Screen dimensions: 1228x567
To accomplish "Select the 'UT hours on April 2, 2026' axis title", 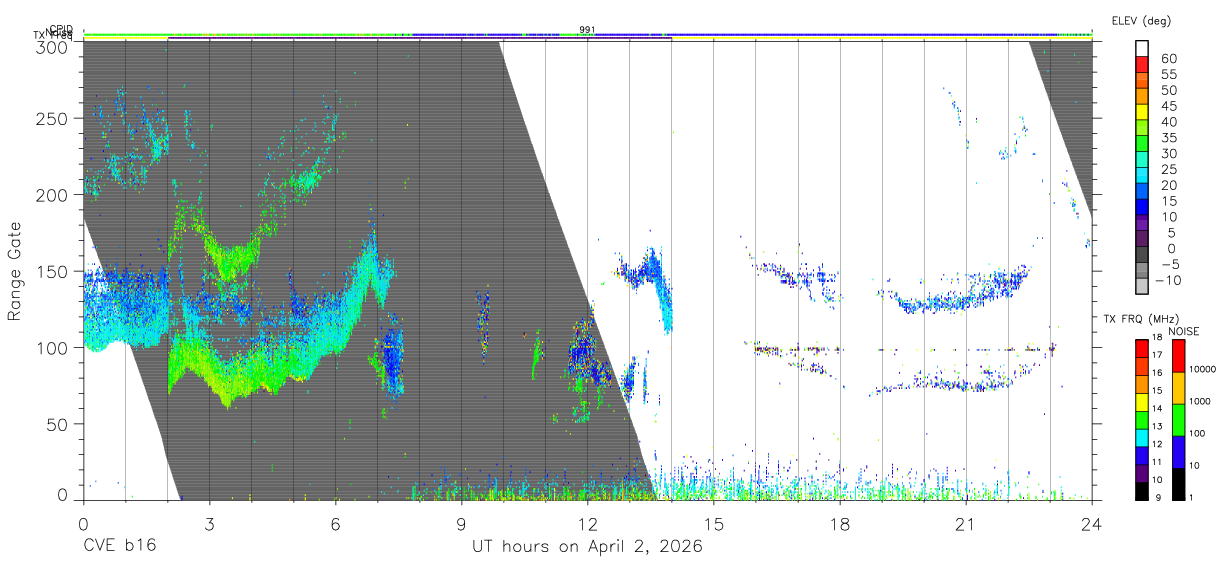I will [587, 547].
